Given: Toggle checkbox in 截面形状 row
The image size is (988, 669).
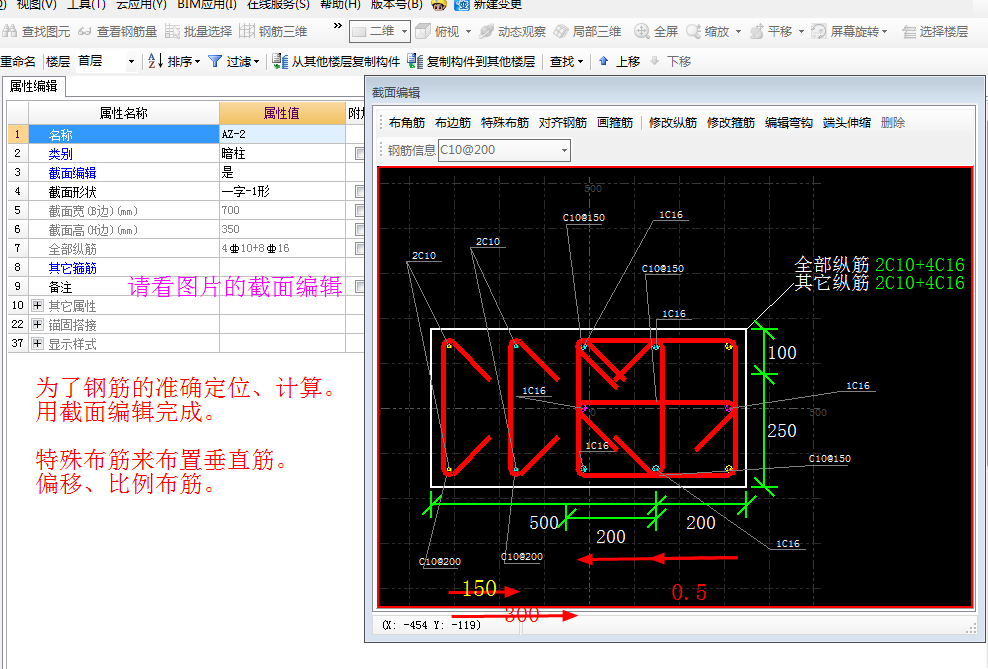Looking at the screenshot, I should click(x=359, y=191).
